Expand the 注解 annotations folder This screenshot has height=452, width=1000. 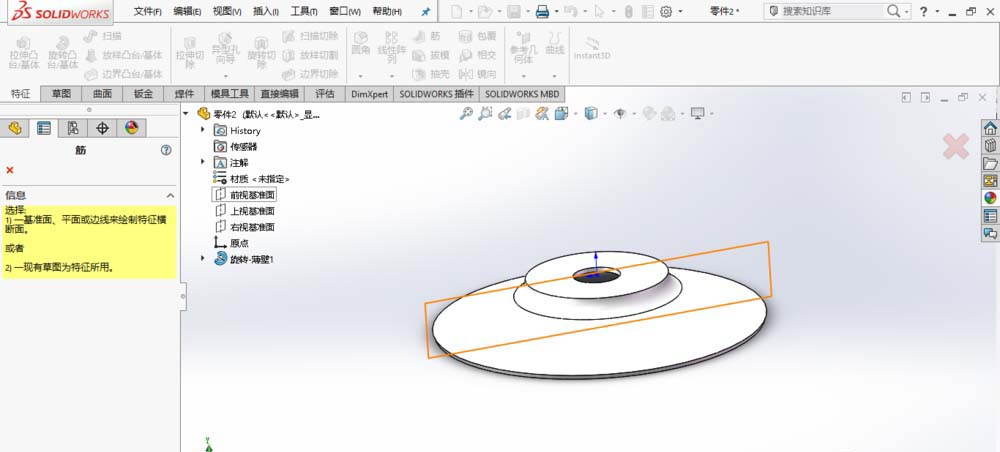point(203,162)
